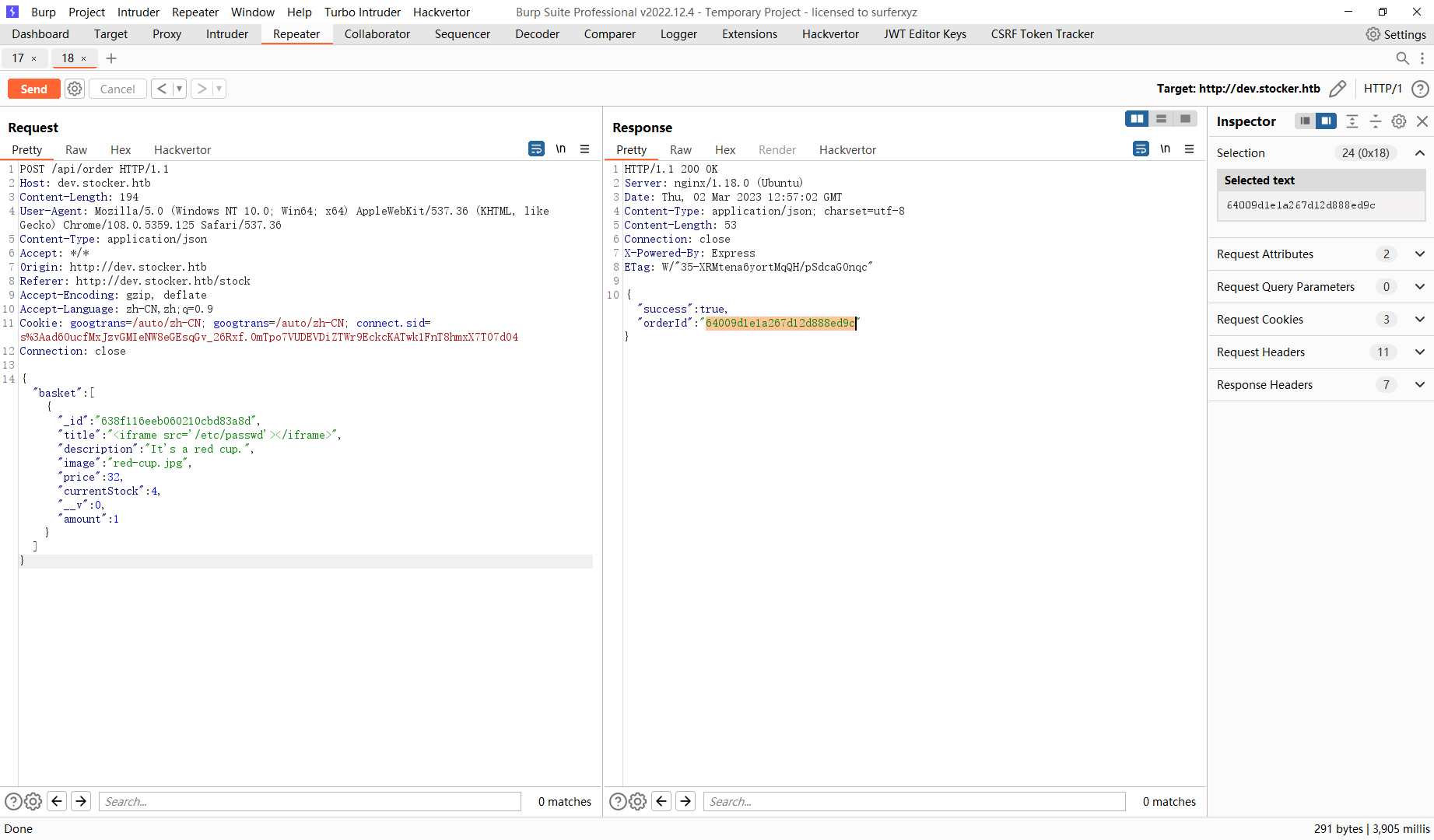The image size is (1434, 840).
Task: Open Inspector settings gear
Action: point(1399,121)
